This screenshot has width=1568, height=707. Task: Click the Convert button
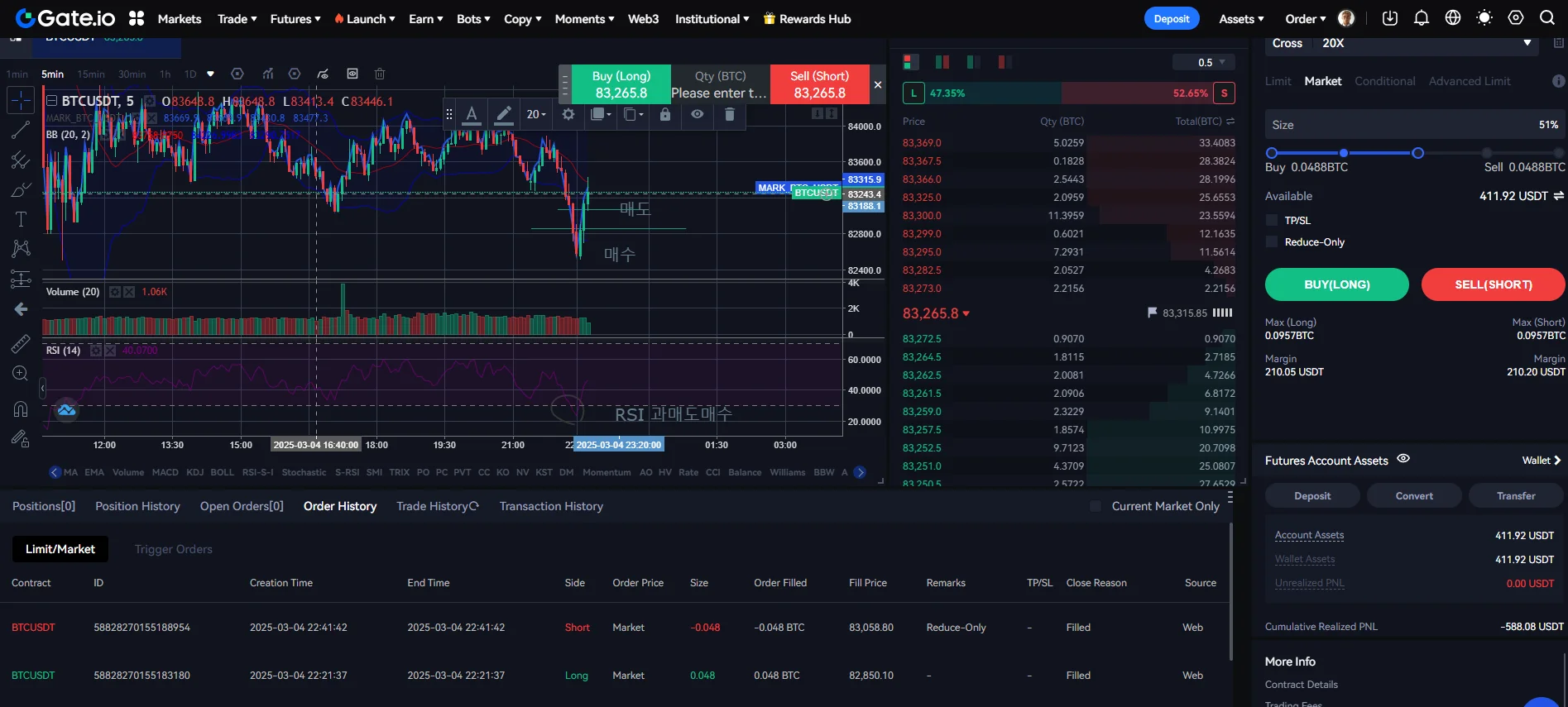pos(1414,496)
